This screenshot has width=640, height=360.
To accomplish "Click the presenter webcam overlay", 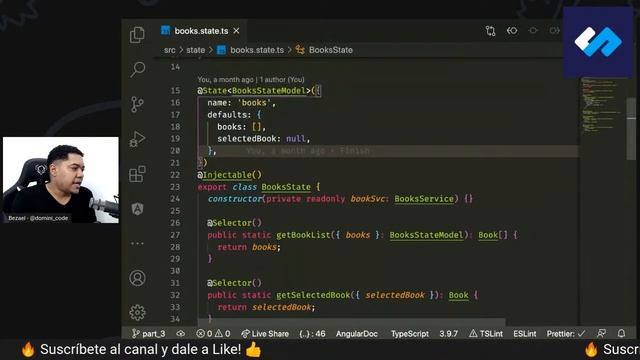I will (61, 180).
